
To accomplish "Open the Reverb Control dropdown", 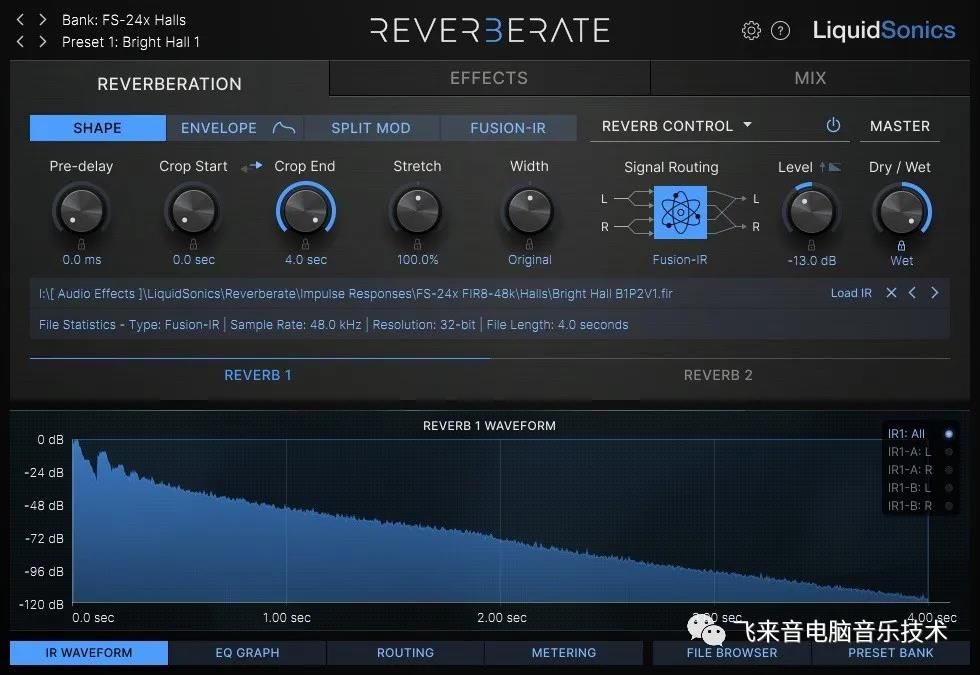I will [677, 126].
